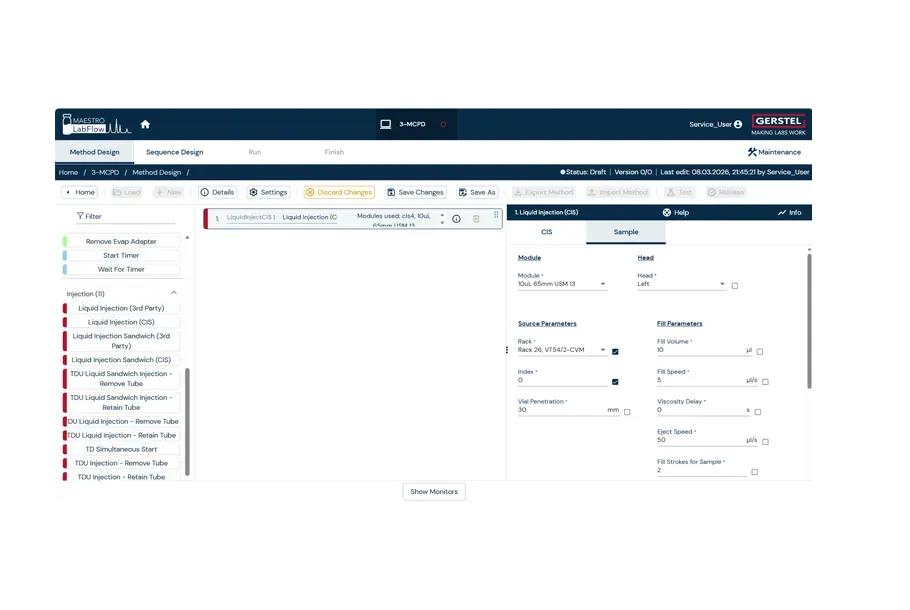Delete step with the trash icon
This screenshot has width=910, height=610.
point(476,218)
